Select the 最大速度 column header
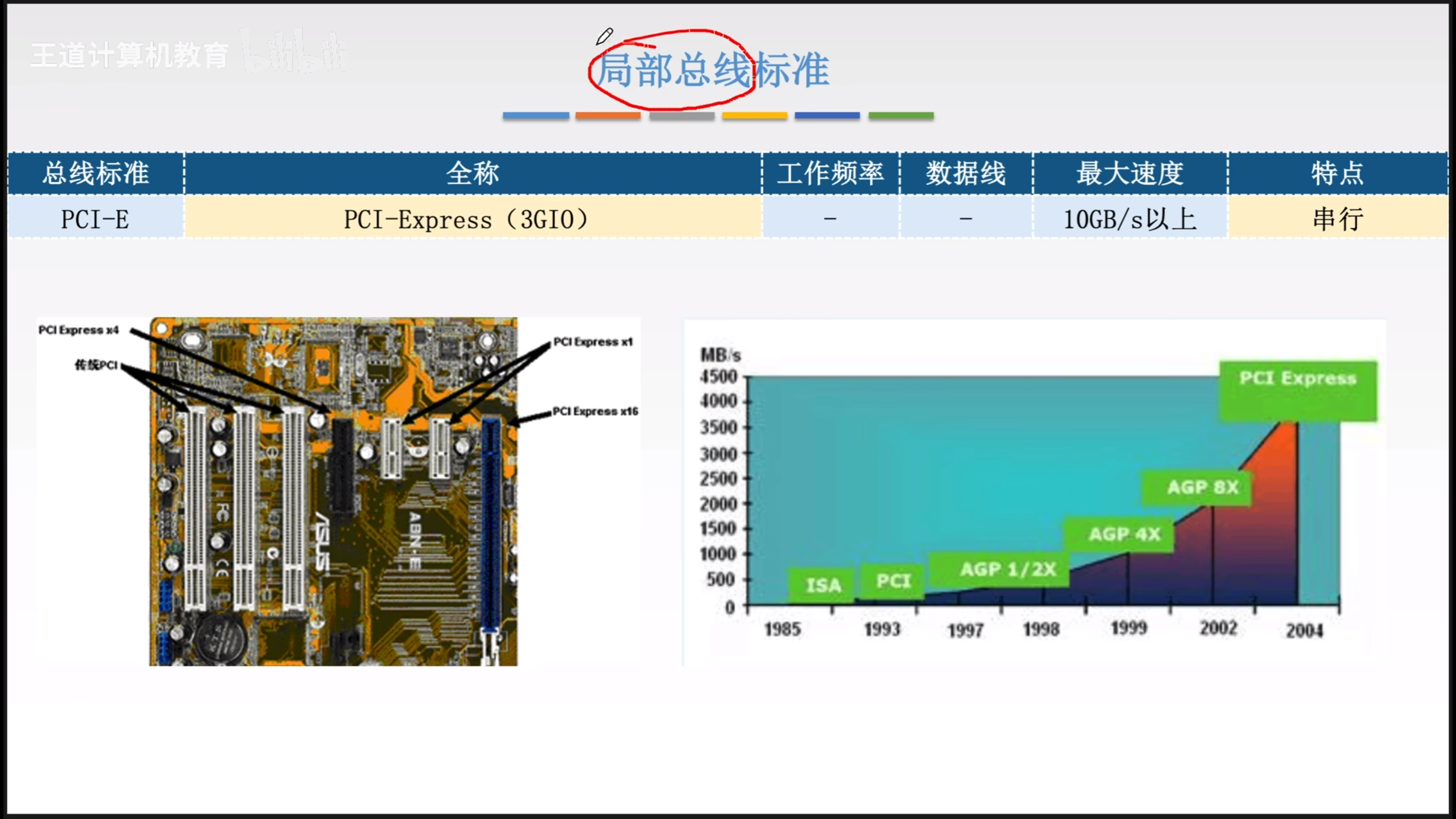 point(1130,173)
